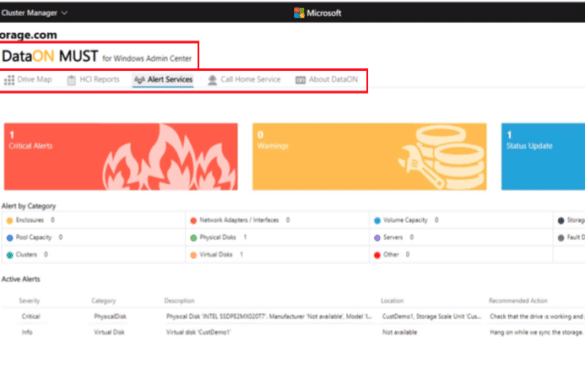The height and width of the screenshot is (390, 585).
Task: Click 'Hang on while we sync' action
Action: 536,332
